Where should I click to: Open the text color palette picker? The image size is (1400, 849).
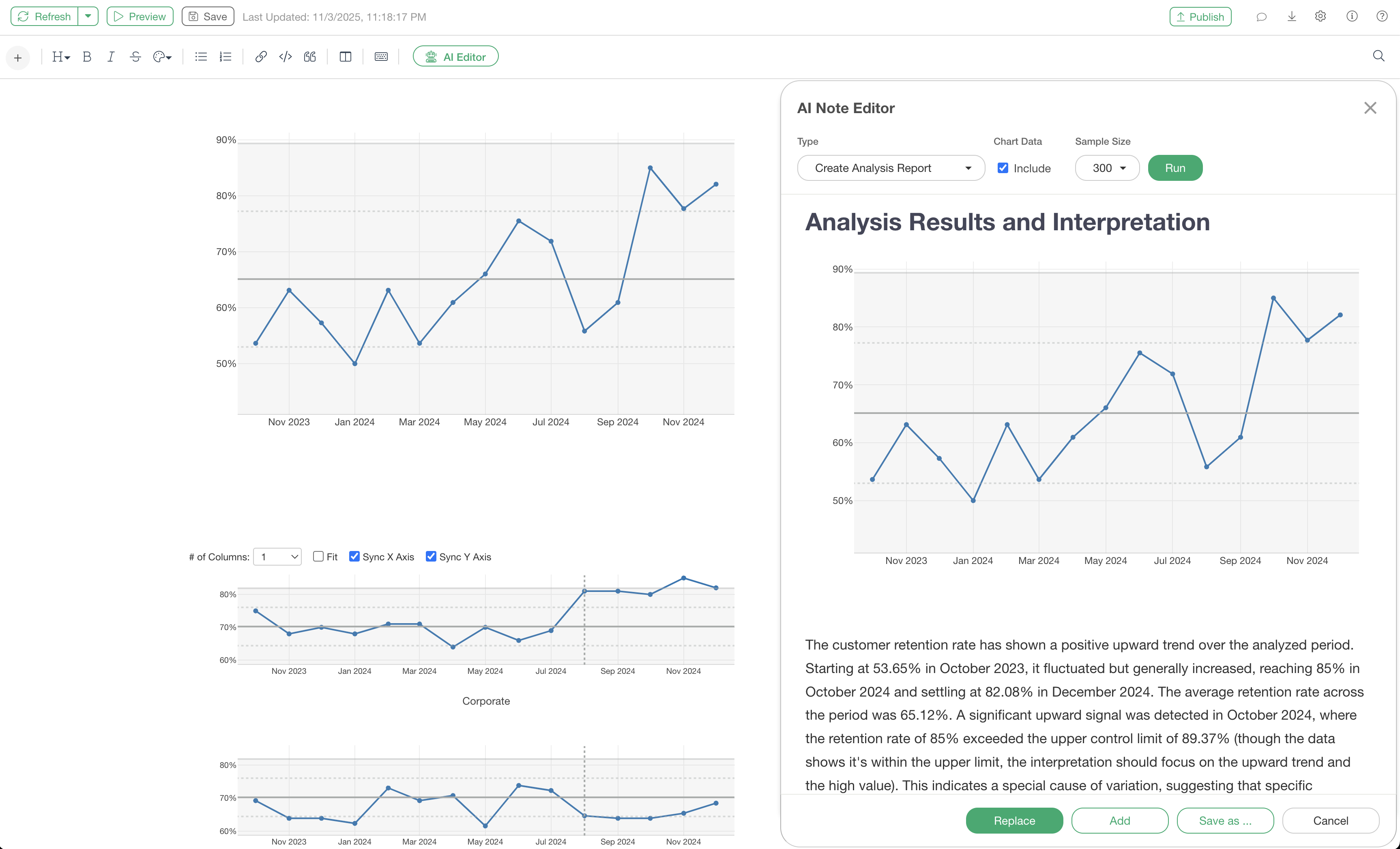pyautogui.click(x=162, y=57)
